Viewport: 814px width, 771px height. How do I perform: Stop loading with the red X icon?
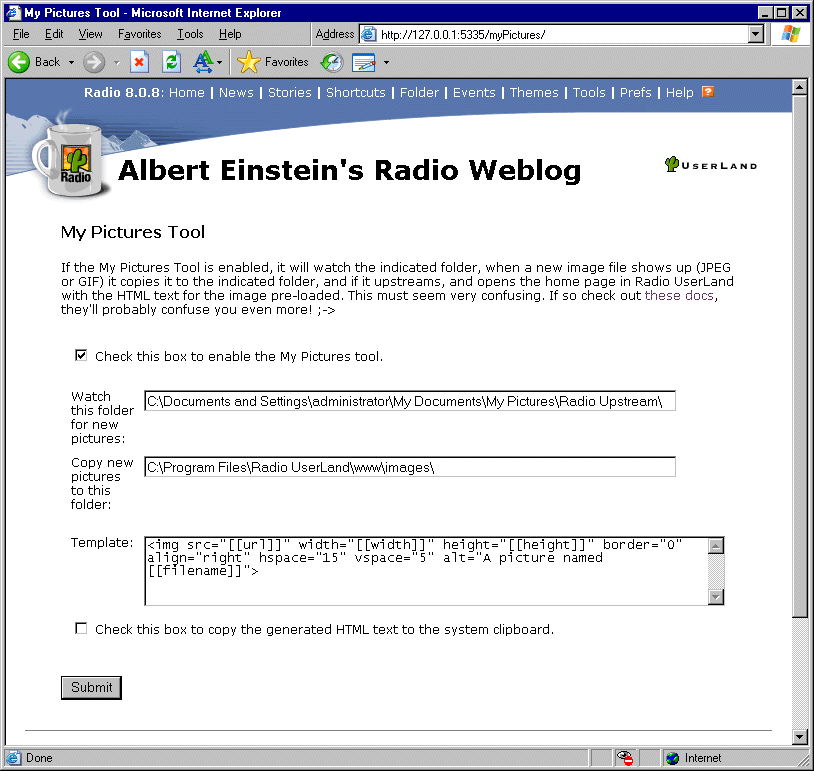pos(139,62)
